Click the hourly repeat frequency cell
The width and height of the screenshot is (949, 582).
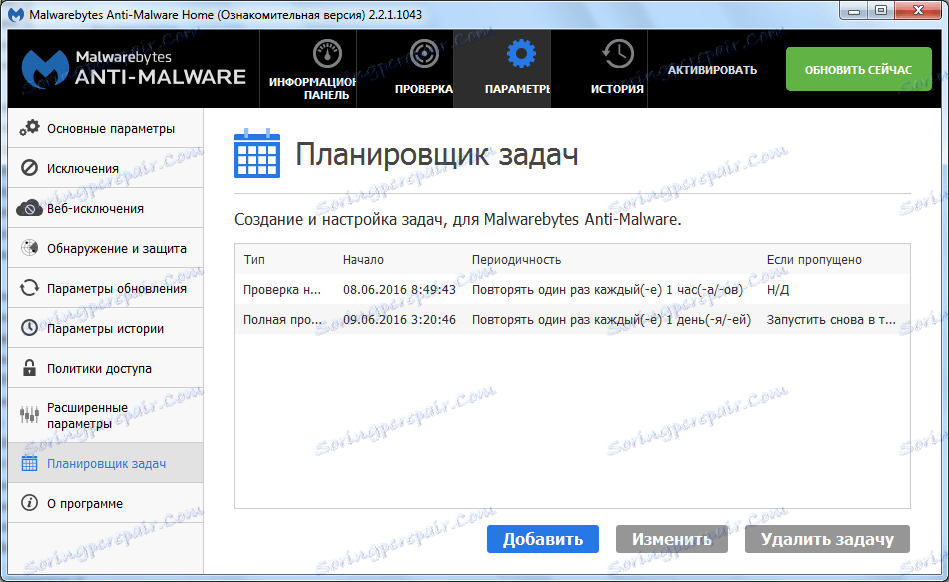(607, 289)
